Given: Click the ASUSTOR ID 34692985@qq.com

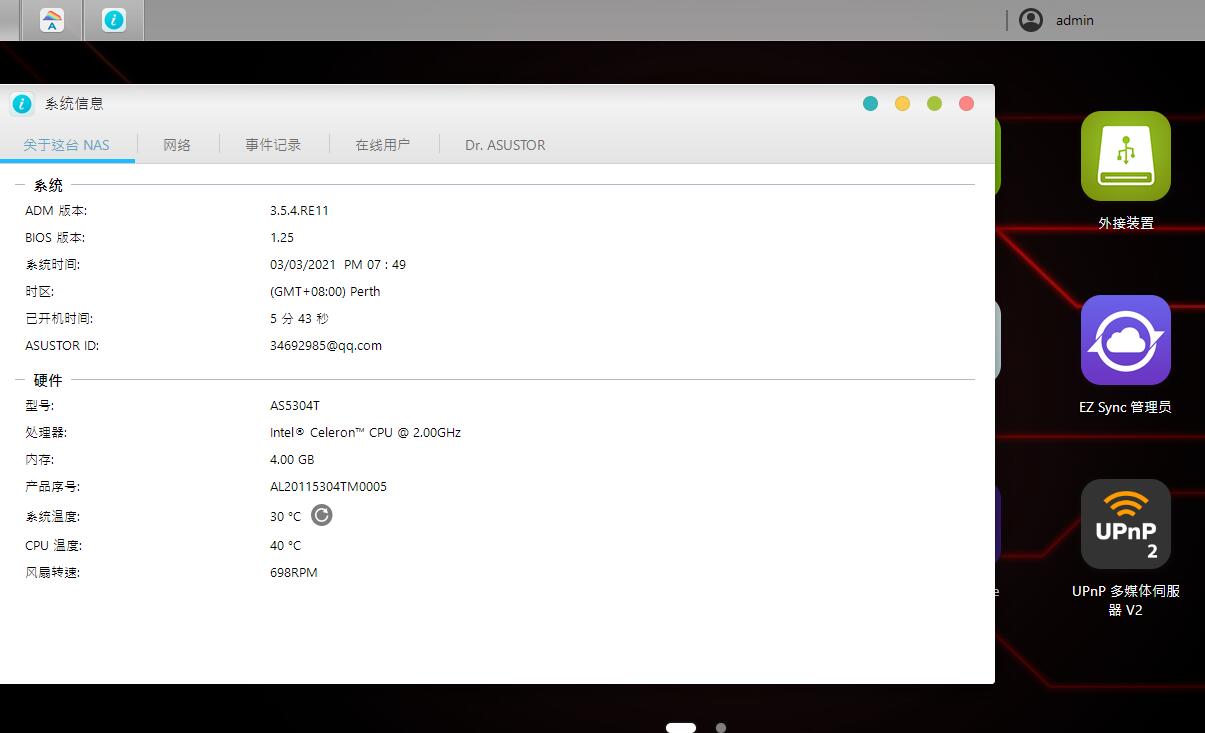Looking at the screenshot, I should tap(326, 346).
